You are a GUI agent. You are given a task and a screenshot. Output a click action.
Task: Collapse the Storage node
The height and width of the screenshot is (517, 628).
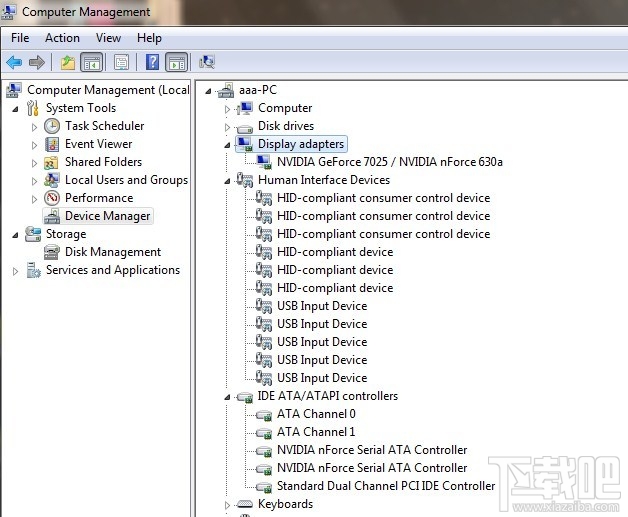15,235
